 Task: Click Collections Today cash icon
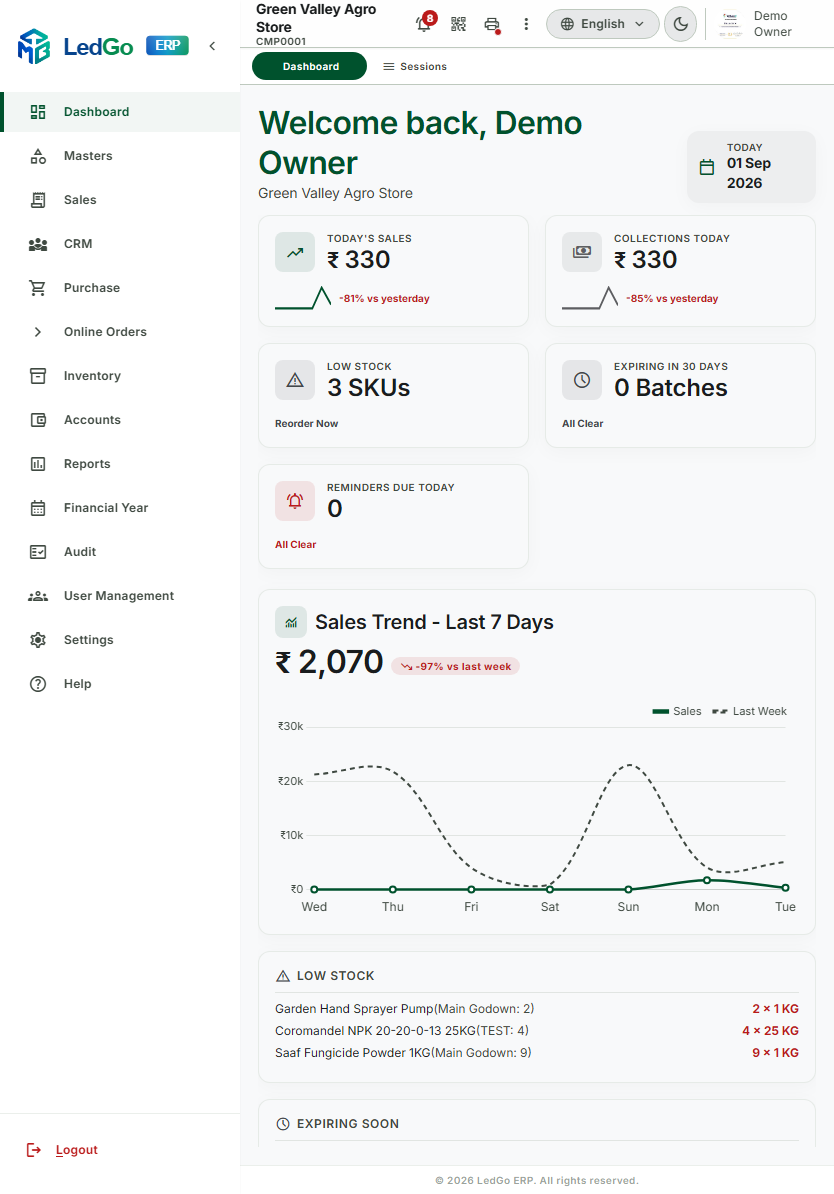tap(582, 253)
